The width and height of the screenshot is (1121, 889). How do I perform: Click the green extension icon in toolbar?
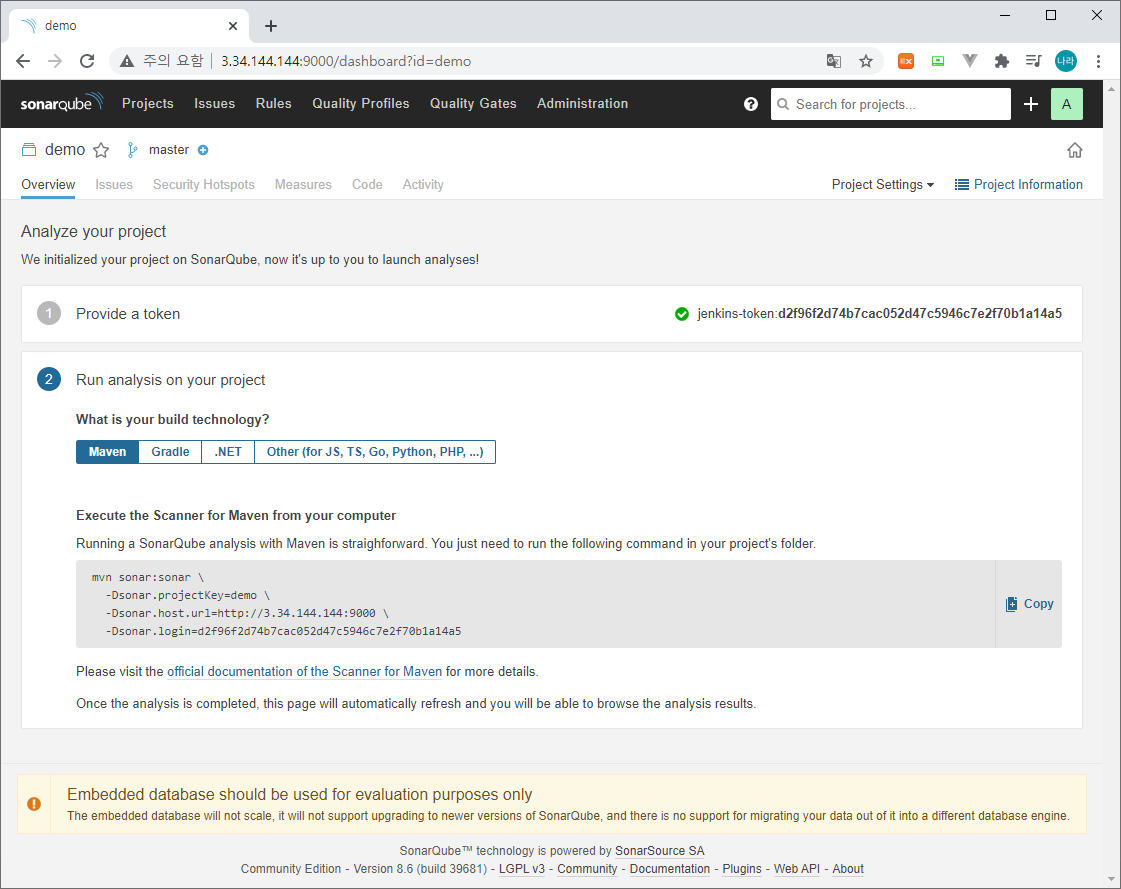click(938, 61)
